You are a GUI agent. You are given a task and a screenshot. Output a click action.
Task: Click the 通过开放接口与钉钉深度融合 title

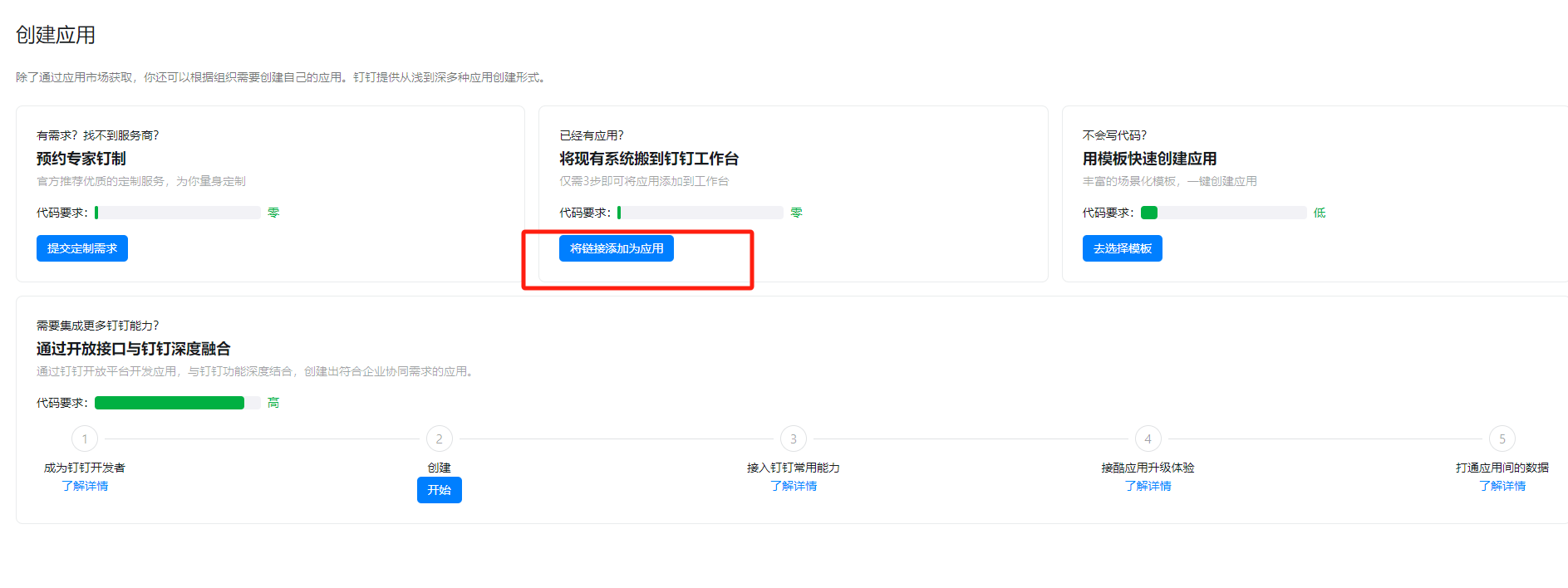click(x=134, y=349)
